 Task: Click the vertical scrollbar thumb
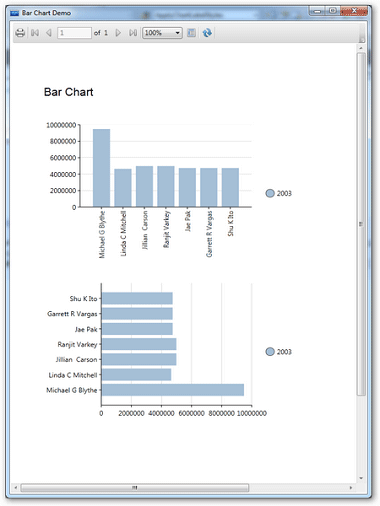[x=361, y=224]
